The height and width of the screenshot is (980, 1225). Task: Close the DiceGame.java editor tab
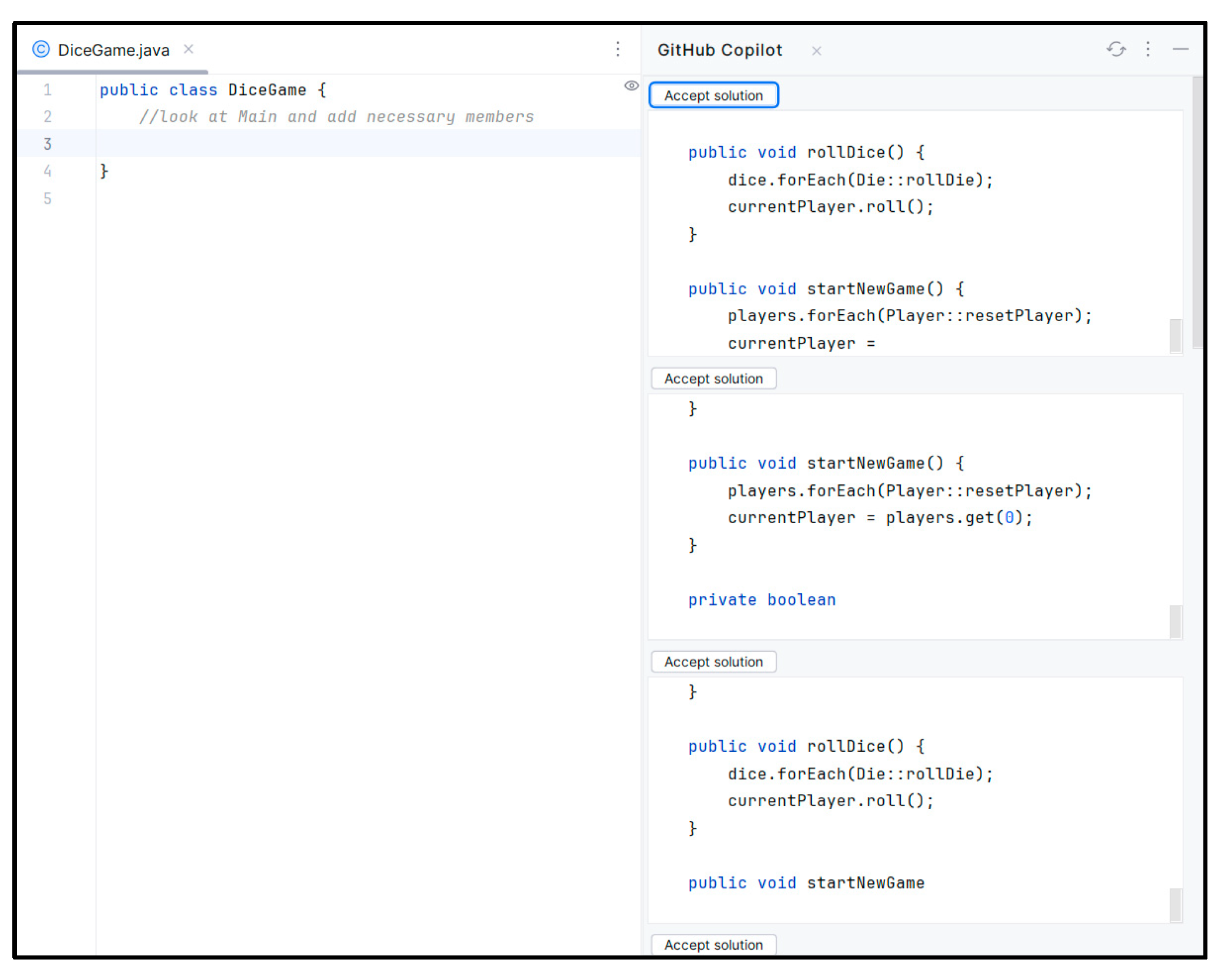tap(188, 49)
